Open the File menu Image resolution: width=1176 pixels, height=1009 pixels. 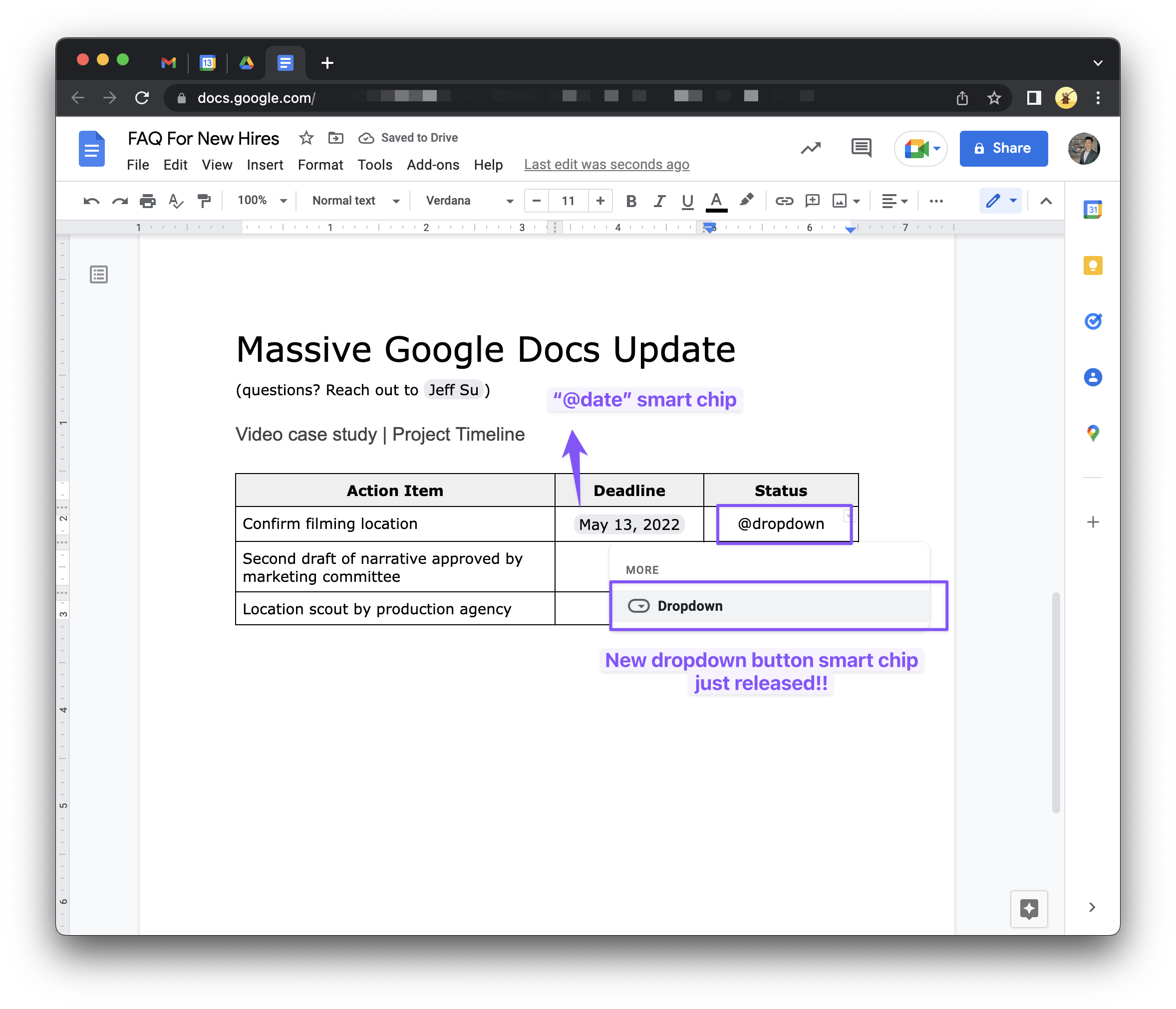point(138,165)
